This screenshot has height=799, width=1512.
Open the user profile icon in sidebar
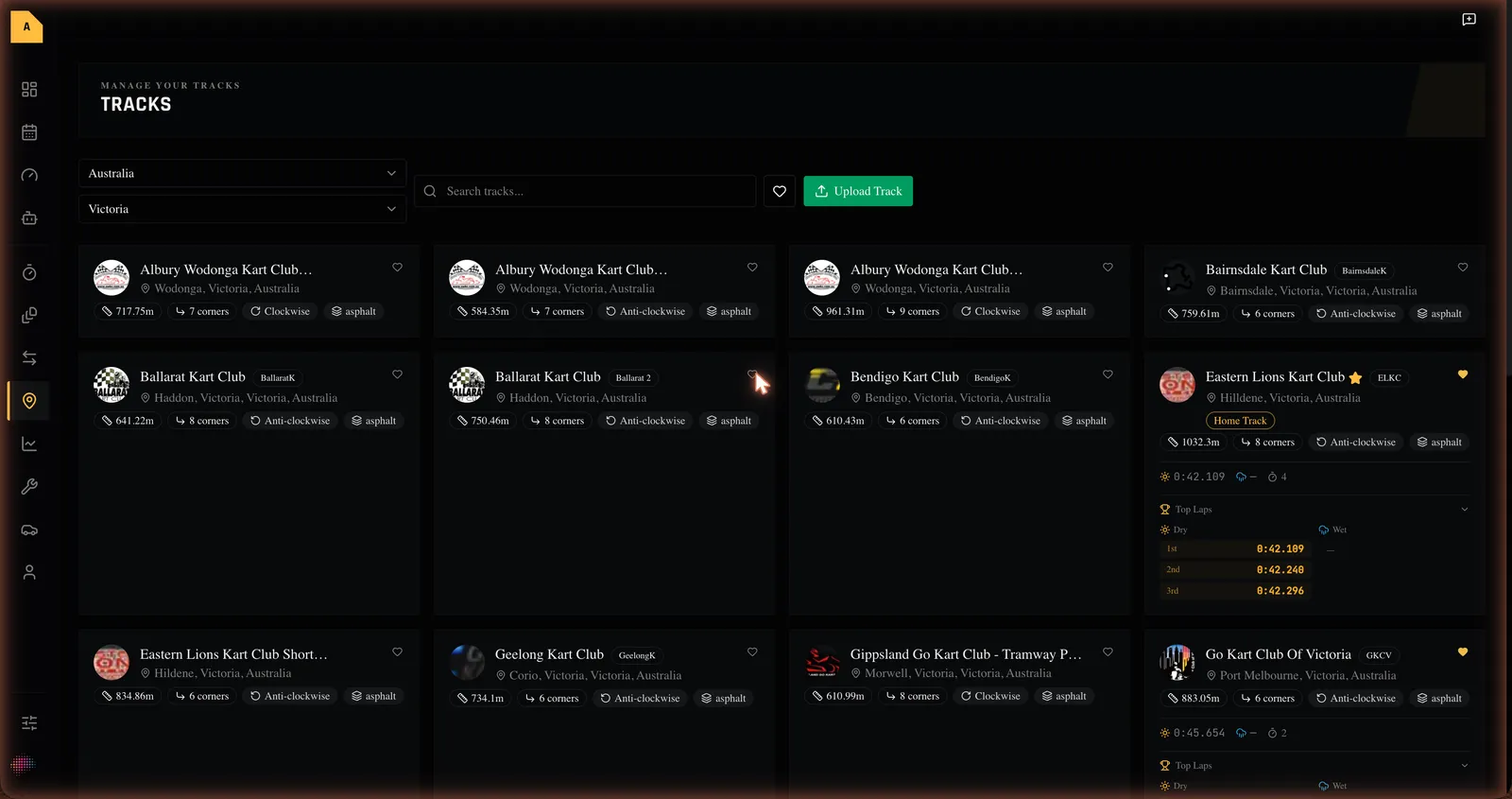click(29, 572)
